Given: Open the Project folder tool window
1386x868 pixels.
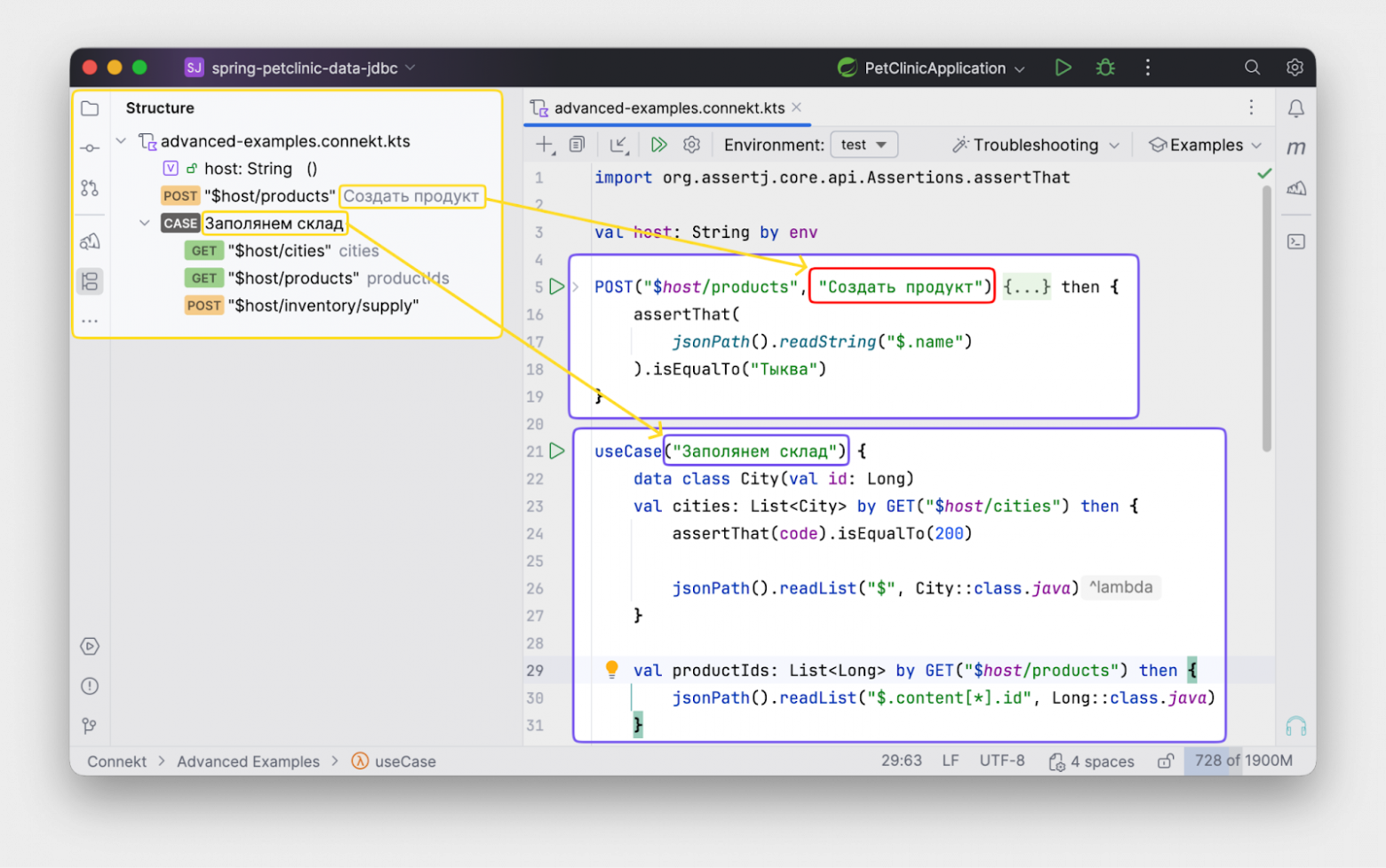Looking at the screenshot, I should [x=90, y=108].
